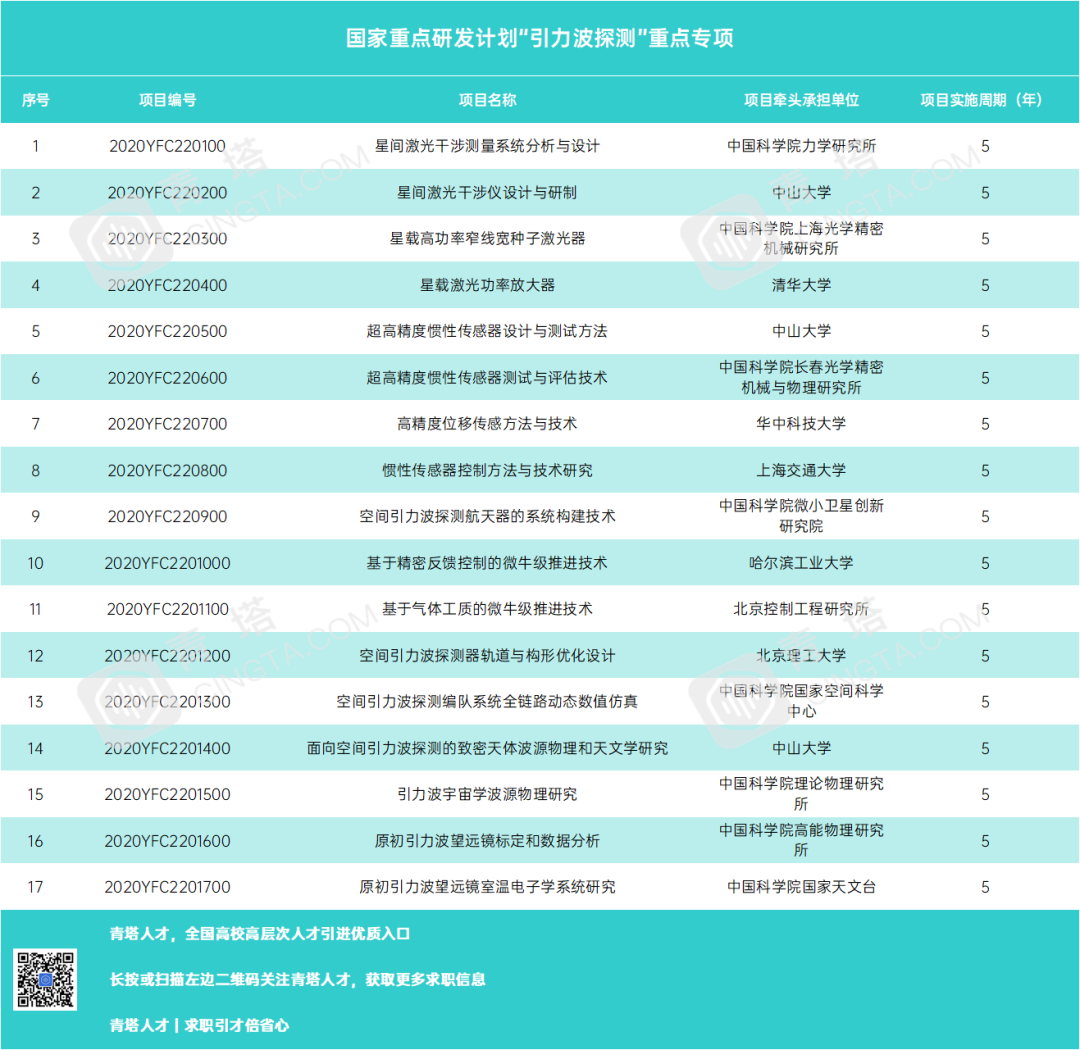The image size is (1080, 1050).
Task: Click project name "超高精度惯性传感器设计与测试方法"
Action: pyautogui.click(x=487, y=331)
